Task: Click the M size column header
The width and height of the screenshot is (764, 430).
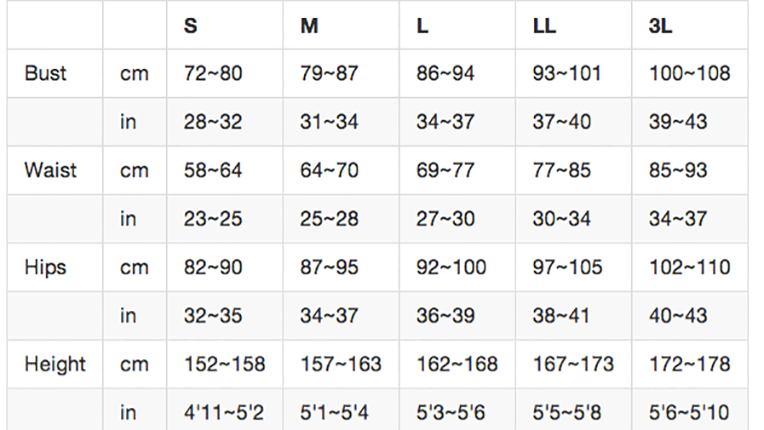Action: point(309,26)
